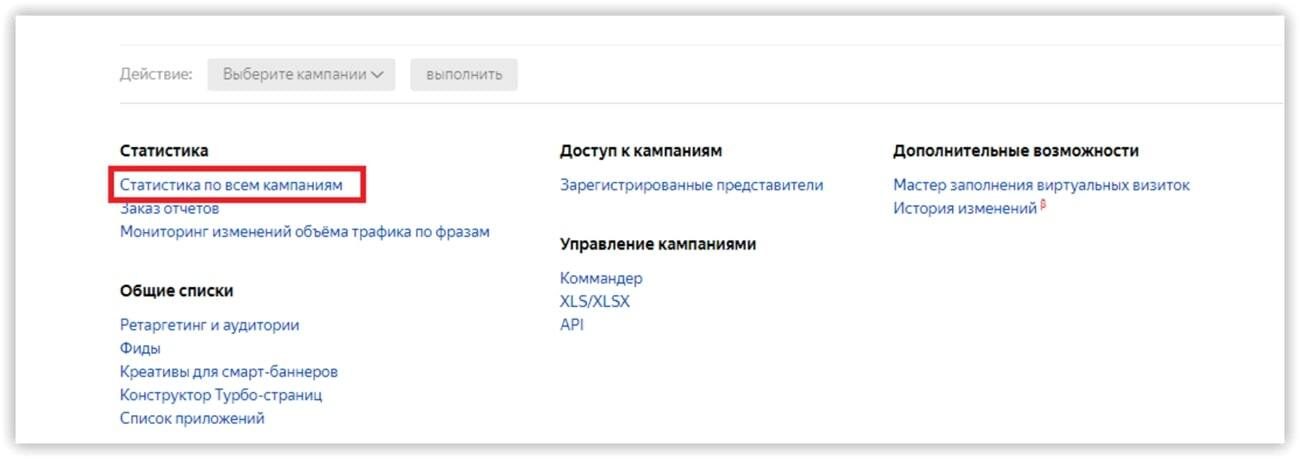Click the red beta mark beside История изменений
This screenshot has width=1300, height=459.
tap(1043, 205)
